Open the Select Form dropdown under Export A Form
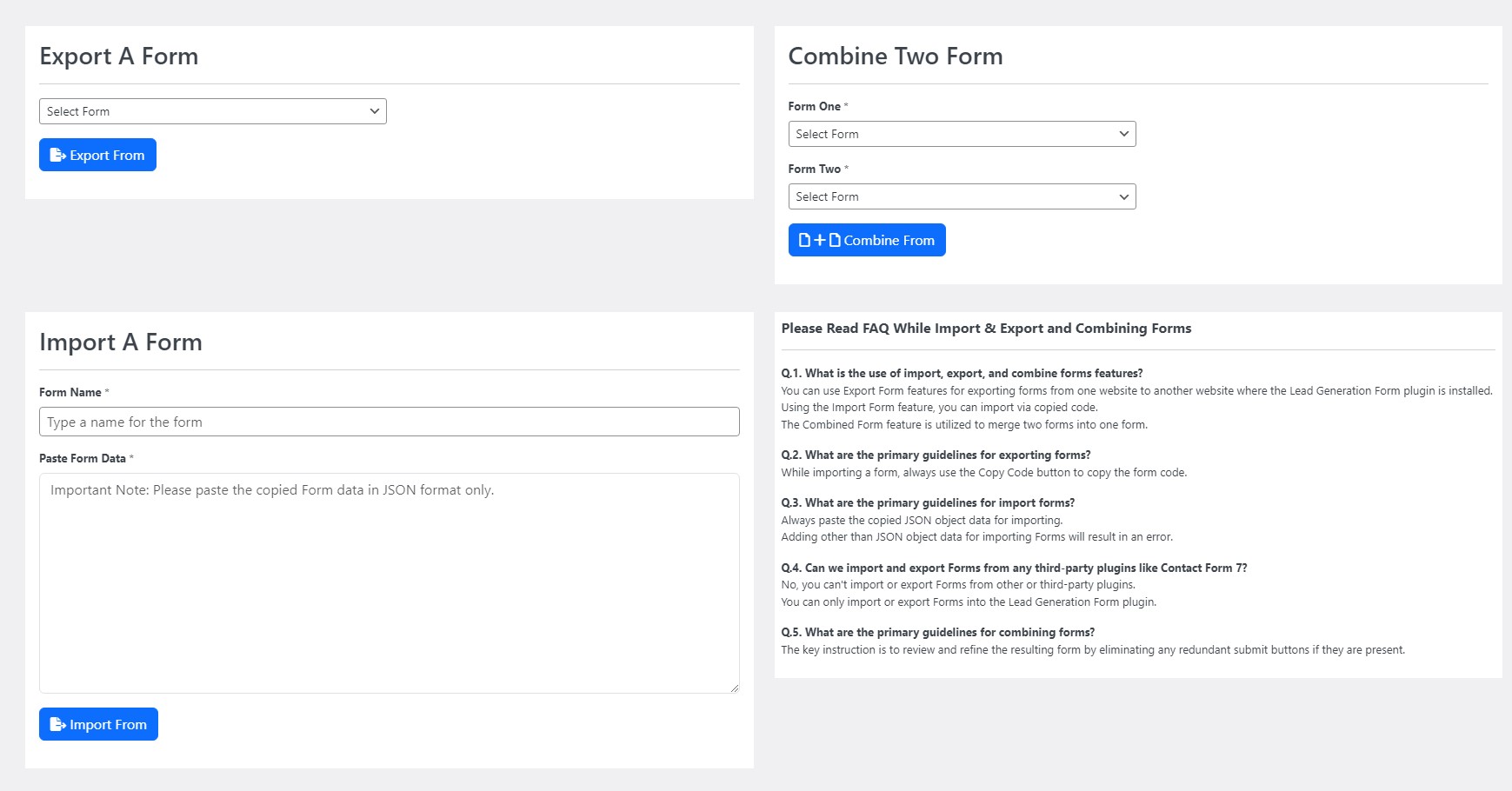The height and width of the screenshot is (791, 1512). (212, 111)
